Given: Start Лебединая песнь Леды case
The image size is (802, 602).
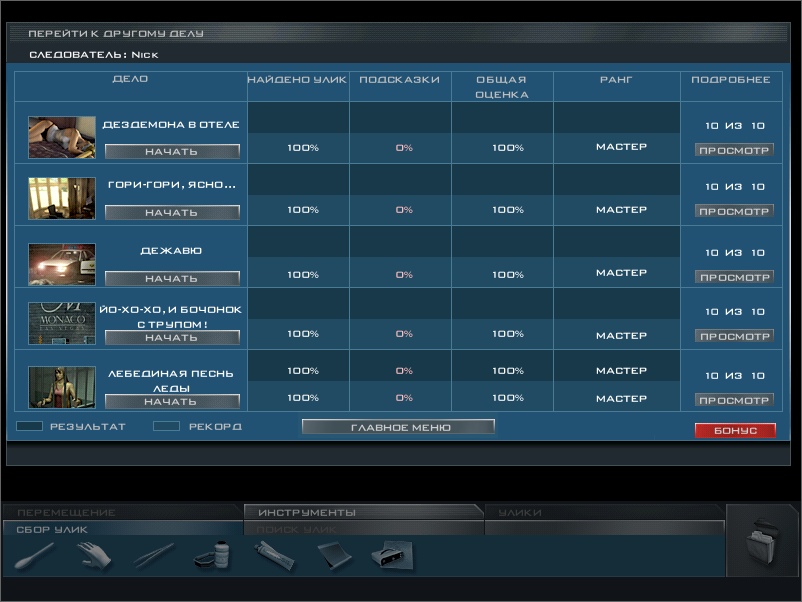Looking at the screenshot, I should (172, 402).
